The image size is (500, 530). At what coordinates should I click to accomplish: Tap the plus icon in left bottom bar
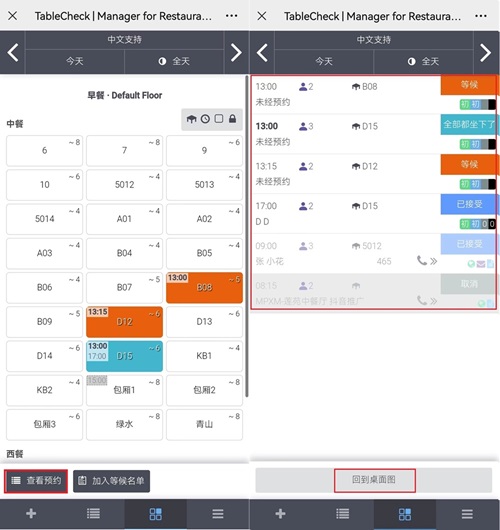[x=31, y=513]
